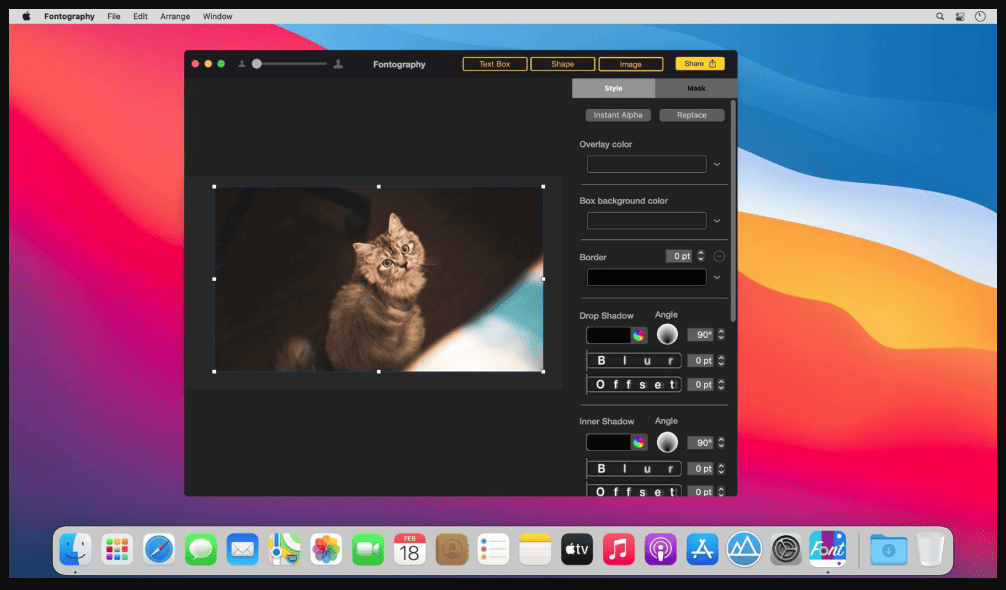Expand the Overlay color dropdown chevron
The image size is (1006, 590).
(717, 164)
